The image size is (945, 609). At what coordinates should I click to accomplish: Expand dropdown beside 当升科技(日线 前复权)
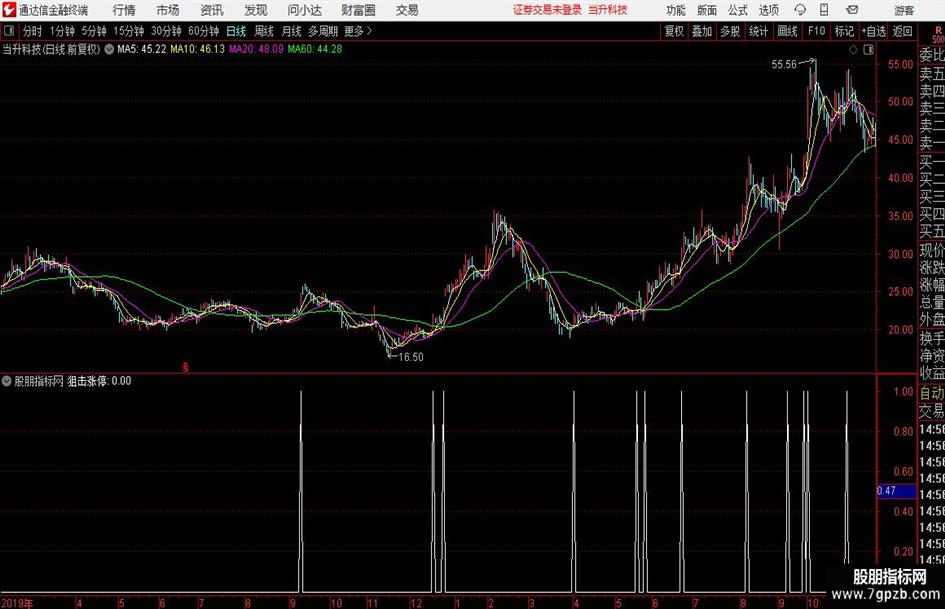(x=109, y=49)
